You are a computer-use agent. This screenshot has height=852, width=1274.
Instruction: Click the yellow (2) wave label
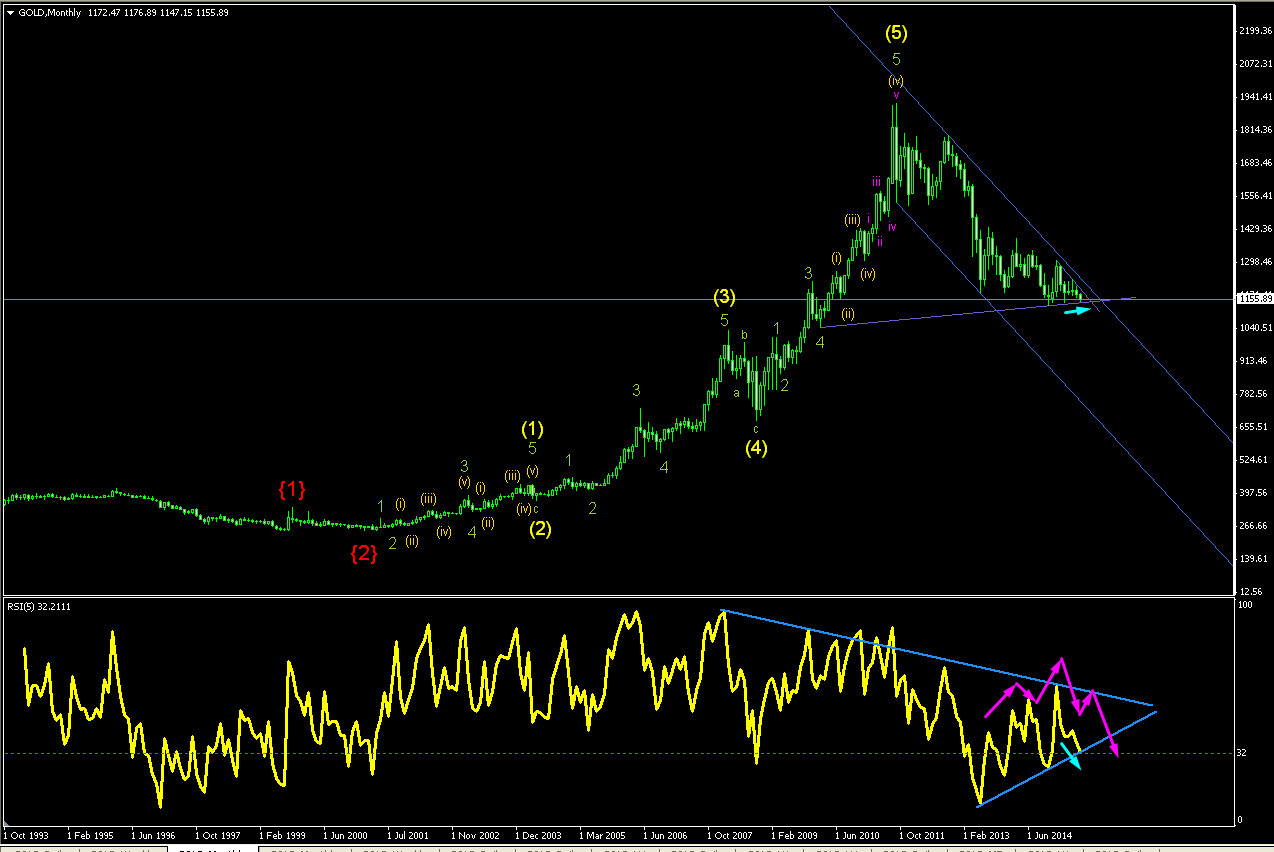(x=540, y=529)
